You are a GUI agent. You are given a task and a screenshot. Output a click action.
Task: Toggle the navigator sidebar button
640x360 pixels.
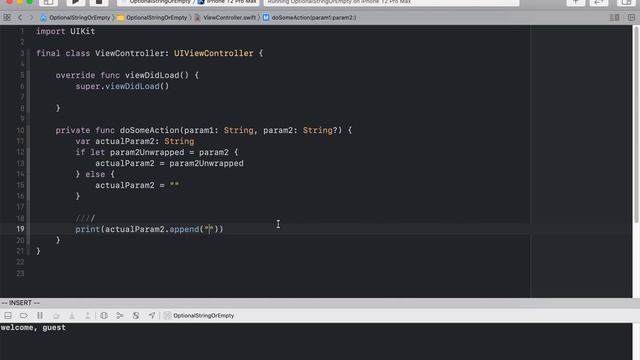click(48, 2)
